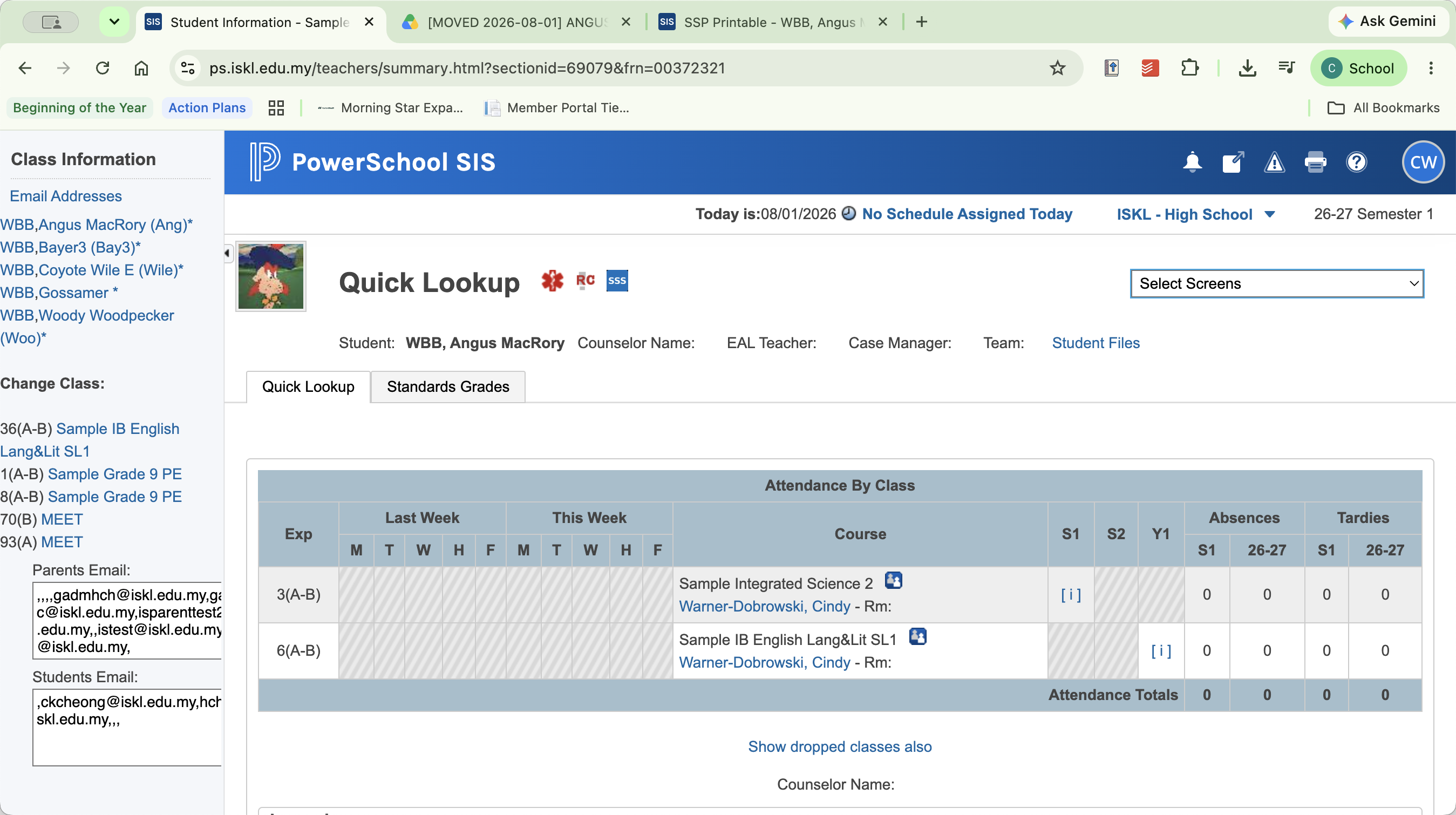This screenshot has height=815, width=1456.
Task: Close the Student Information browser tab
Action: (369, 22)
